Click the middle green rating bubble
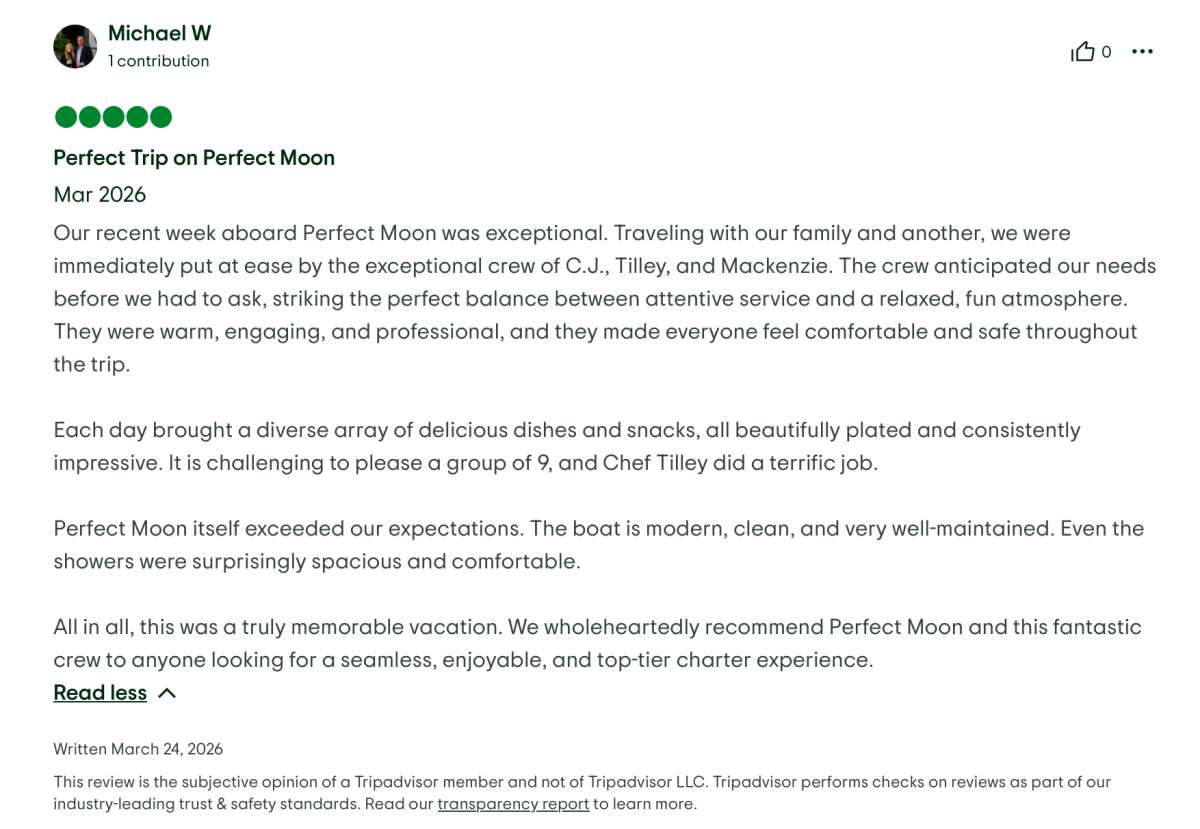This screenshot has height=829, width=1200. (113, 117)
